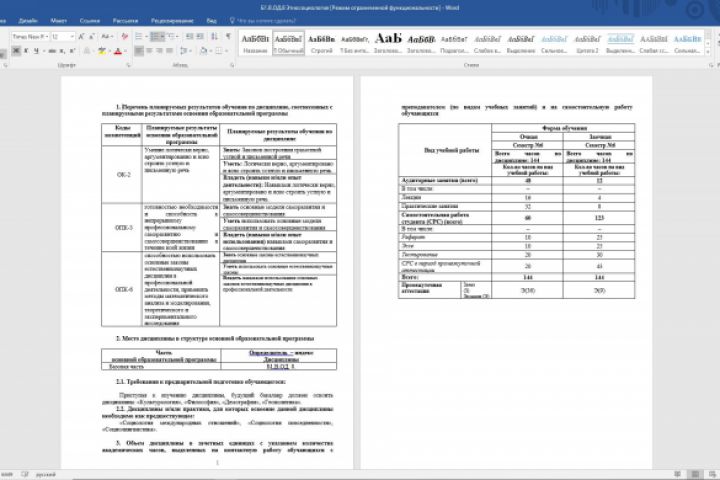Click the Tell me search field
720x480 pixels.
(x=267, y=21)
